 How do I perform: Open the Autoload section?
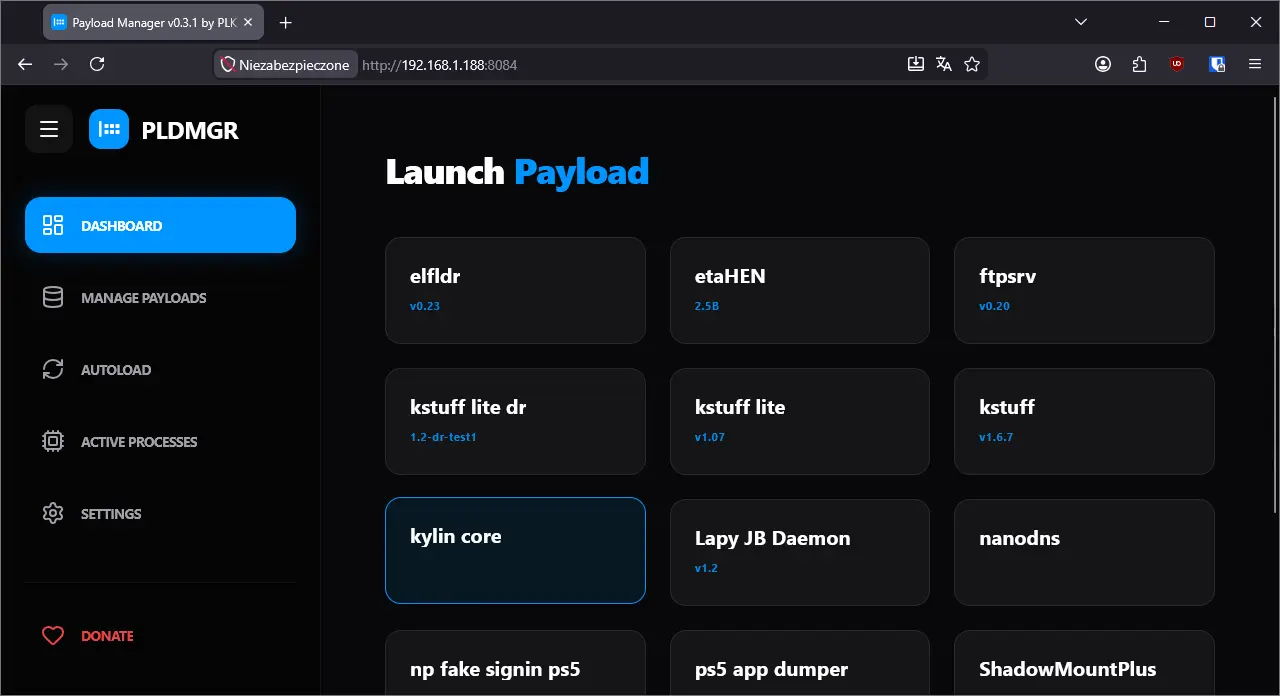[160, 369]
